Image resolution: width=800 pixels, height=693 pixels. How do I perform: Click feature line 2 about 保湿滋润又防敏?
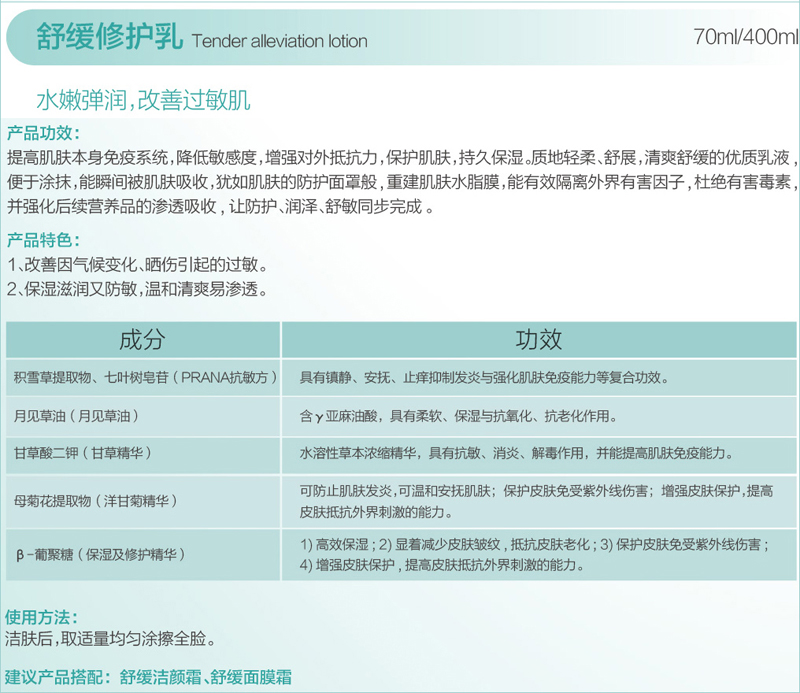[x=137, y=290]
